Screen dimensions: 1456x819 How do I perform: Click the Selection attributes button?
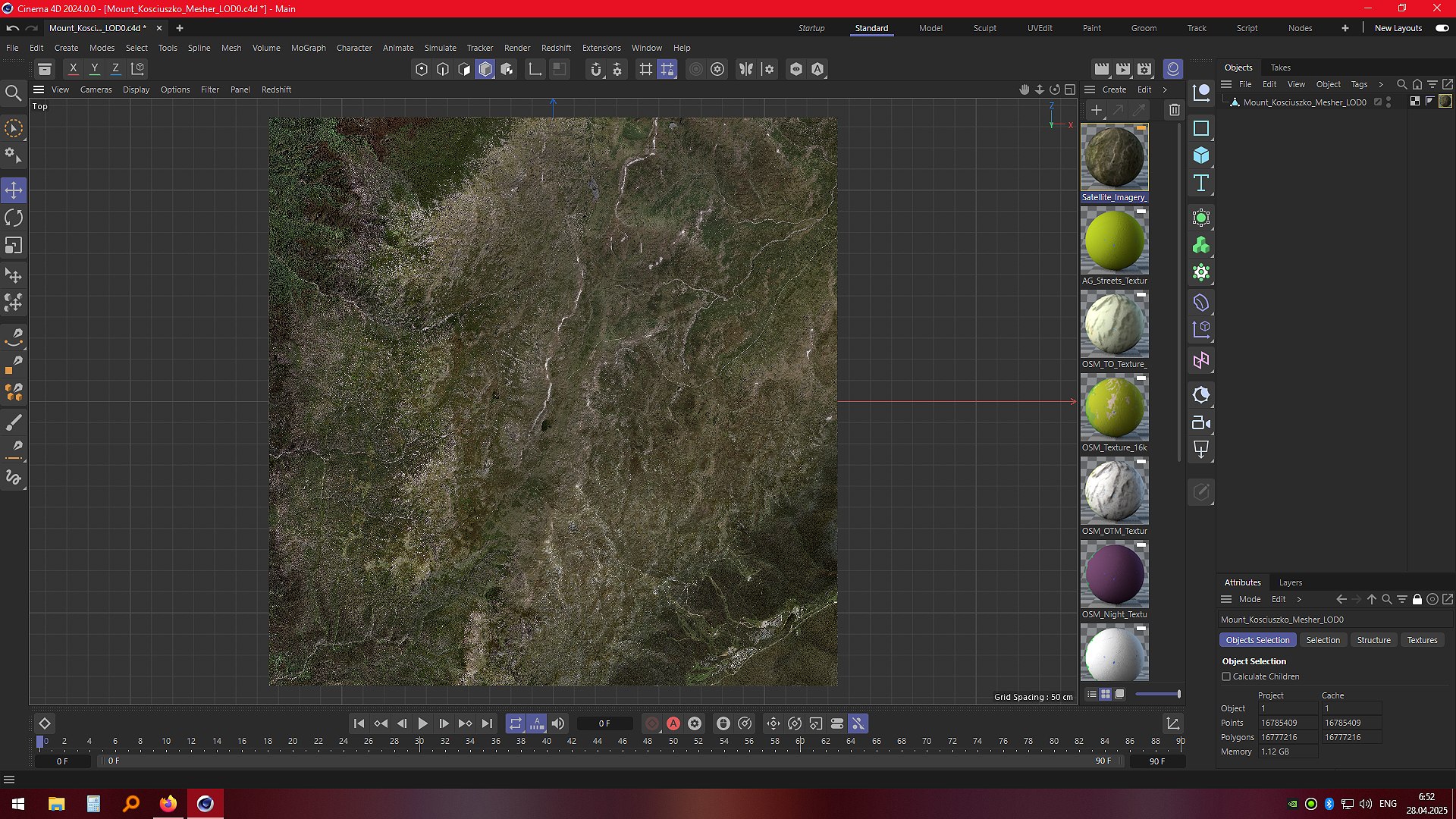[x=1323, y=640]
